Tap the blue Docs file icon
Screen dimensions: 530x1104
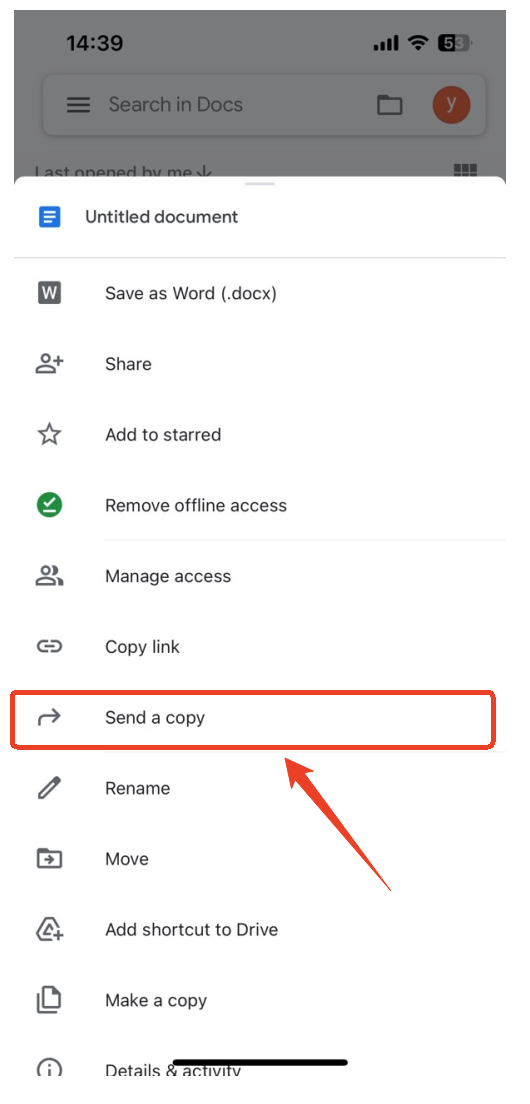tap(49, 217)
